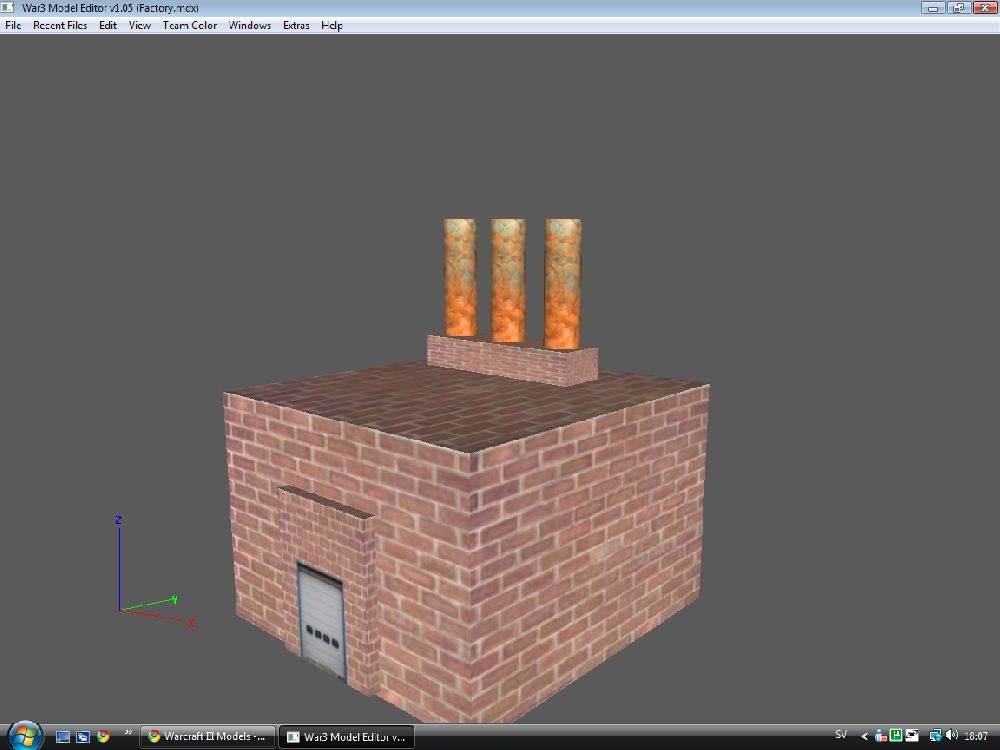Screen dimensions: 1000x750
Task: Open the File menu
Action: [x=13, y=26]
